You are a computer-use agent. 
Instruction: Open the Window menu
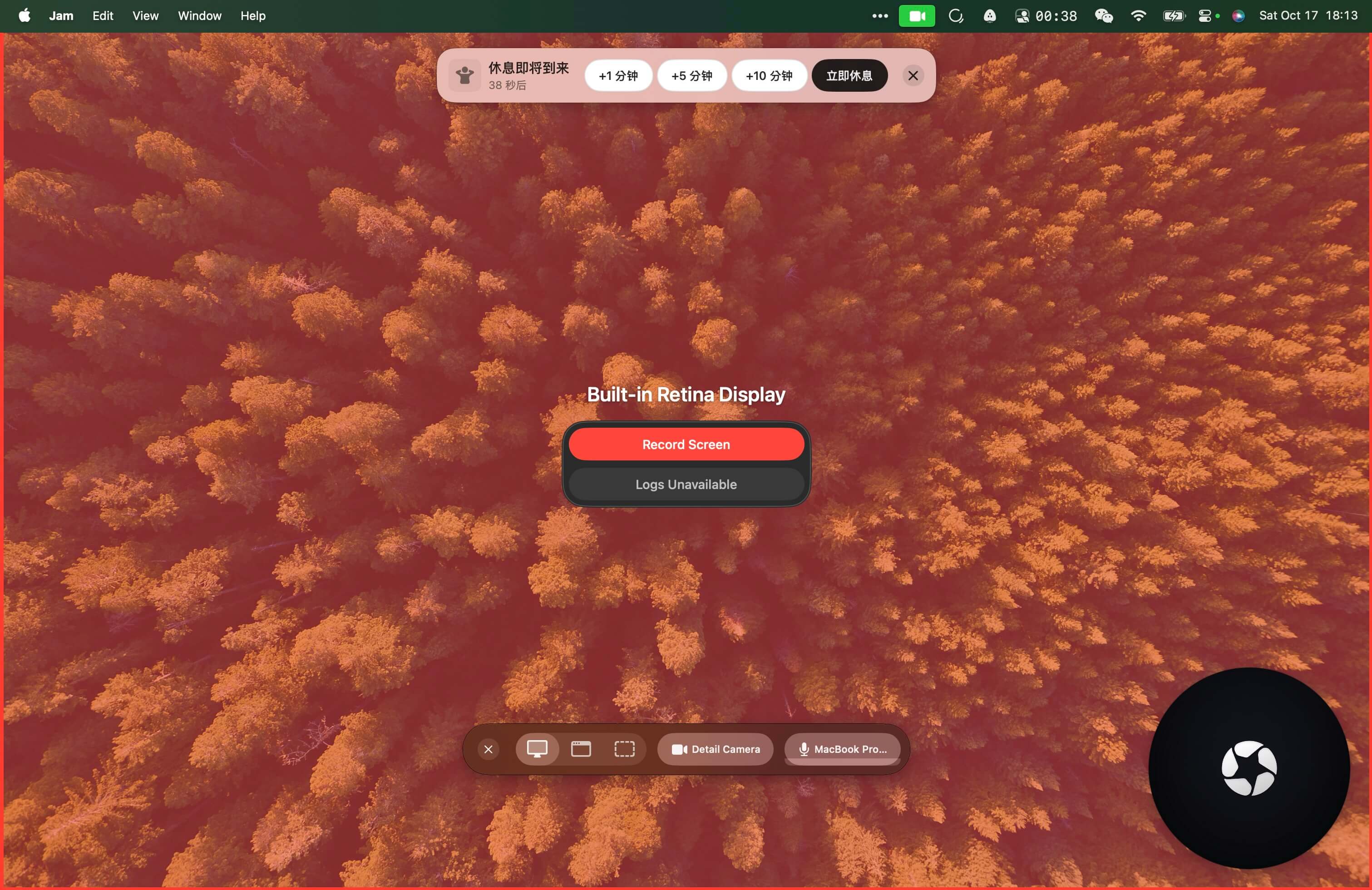point(199,15)
